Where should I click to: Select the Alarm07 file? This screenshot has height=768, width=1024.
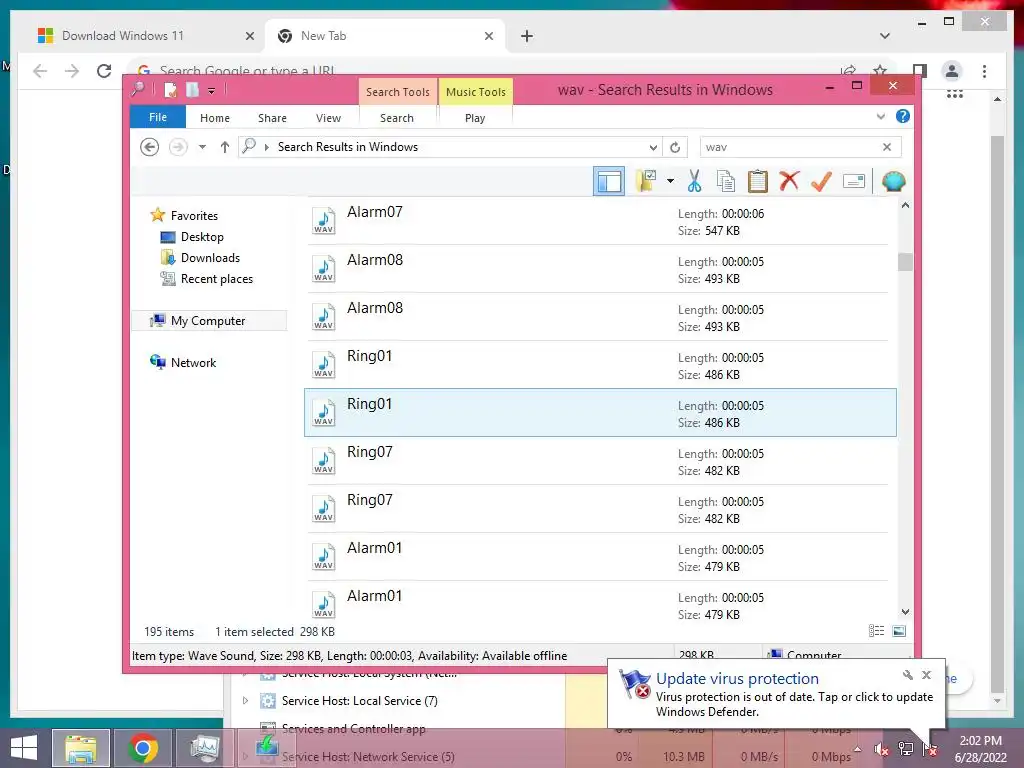(x=600, y=221)
